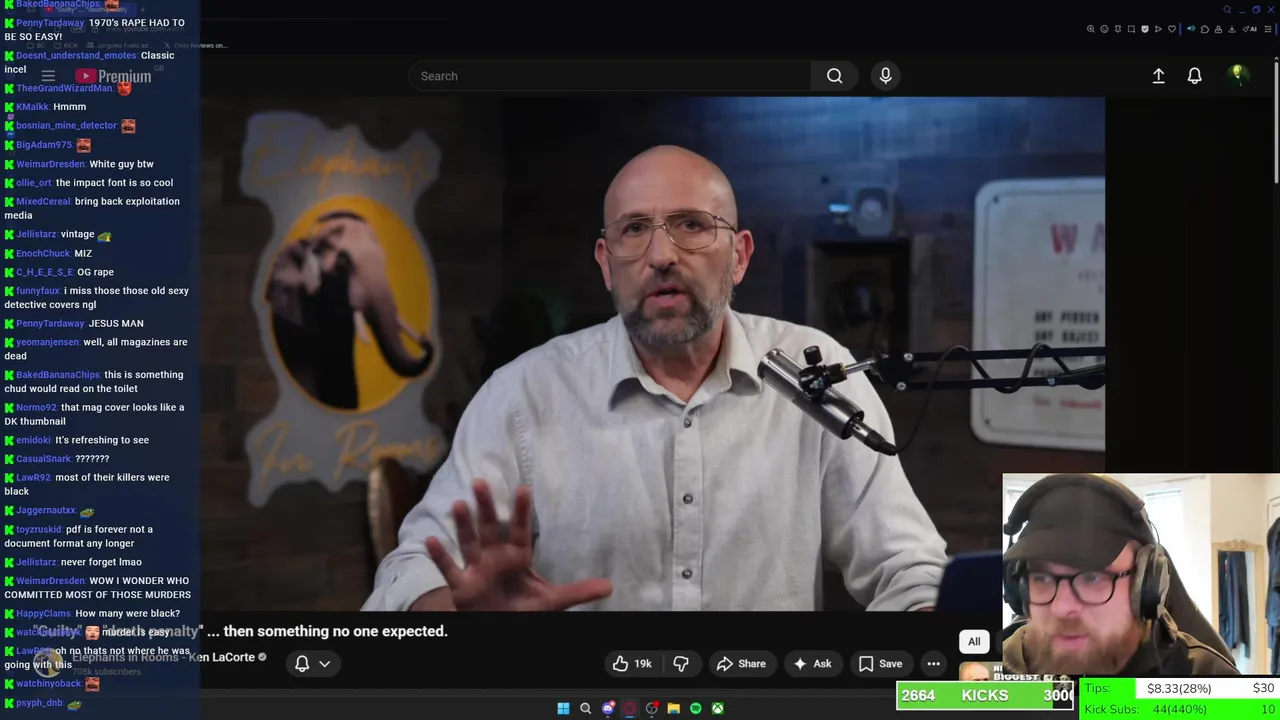Open Windows taskbar search
This screenshot has height=720, width=1280.
coord(585,708)
